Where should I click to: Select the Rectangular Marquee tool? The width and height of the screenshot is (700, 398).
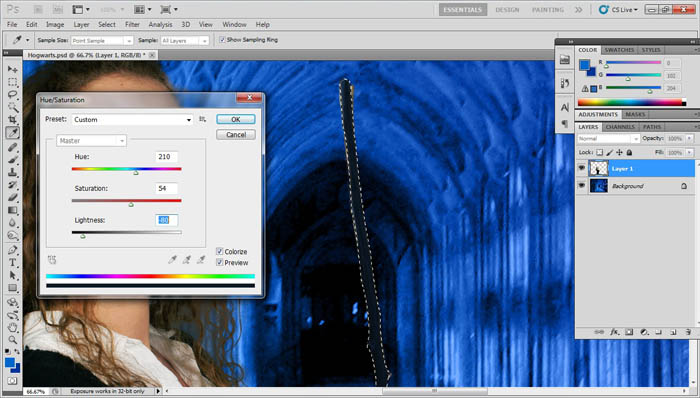coord(12,82)
